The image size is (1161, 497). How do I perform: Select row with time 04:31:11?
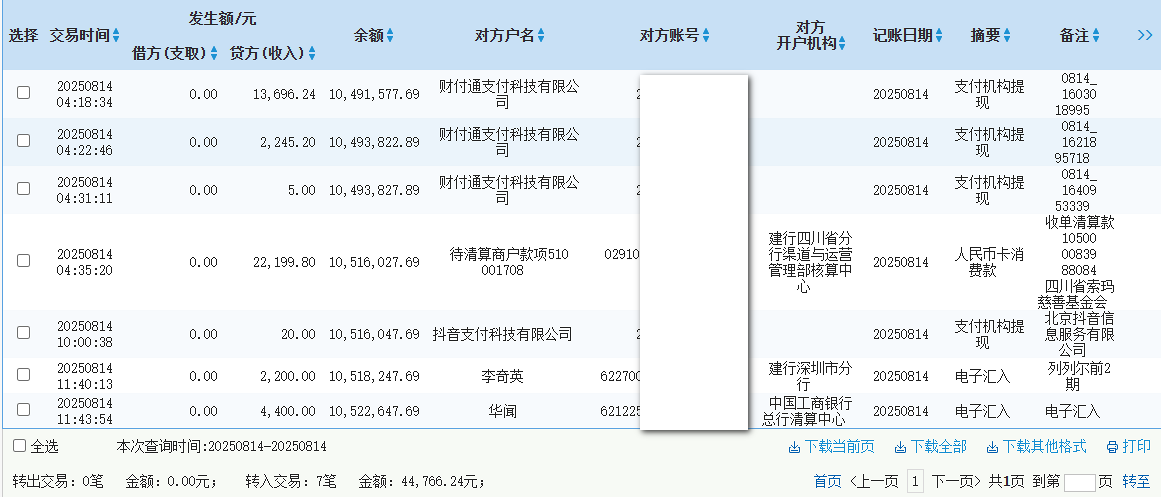pyautogui.click(x=24, y=188)
